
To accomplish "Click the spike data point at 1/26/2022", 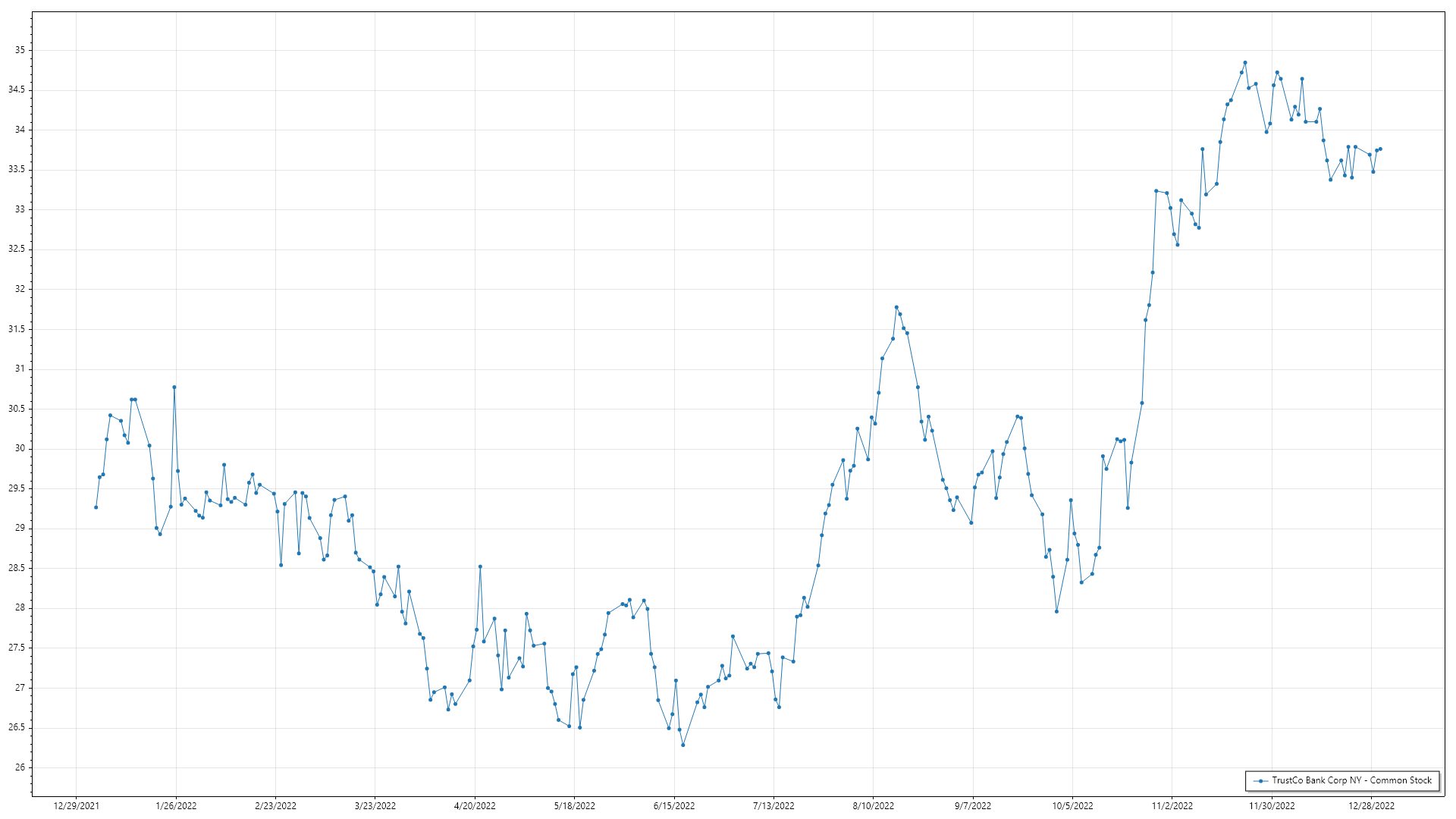I will tap(174, 387).
